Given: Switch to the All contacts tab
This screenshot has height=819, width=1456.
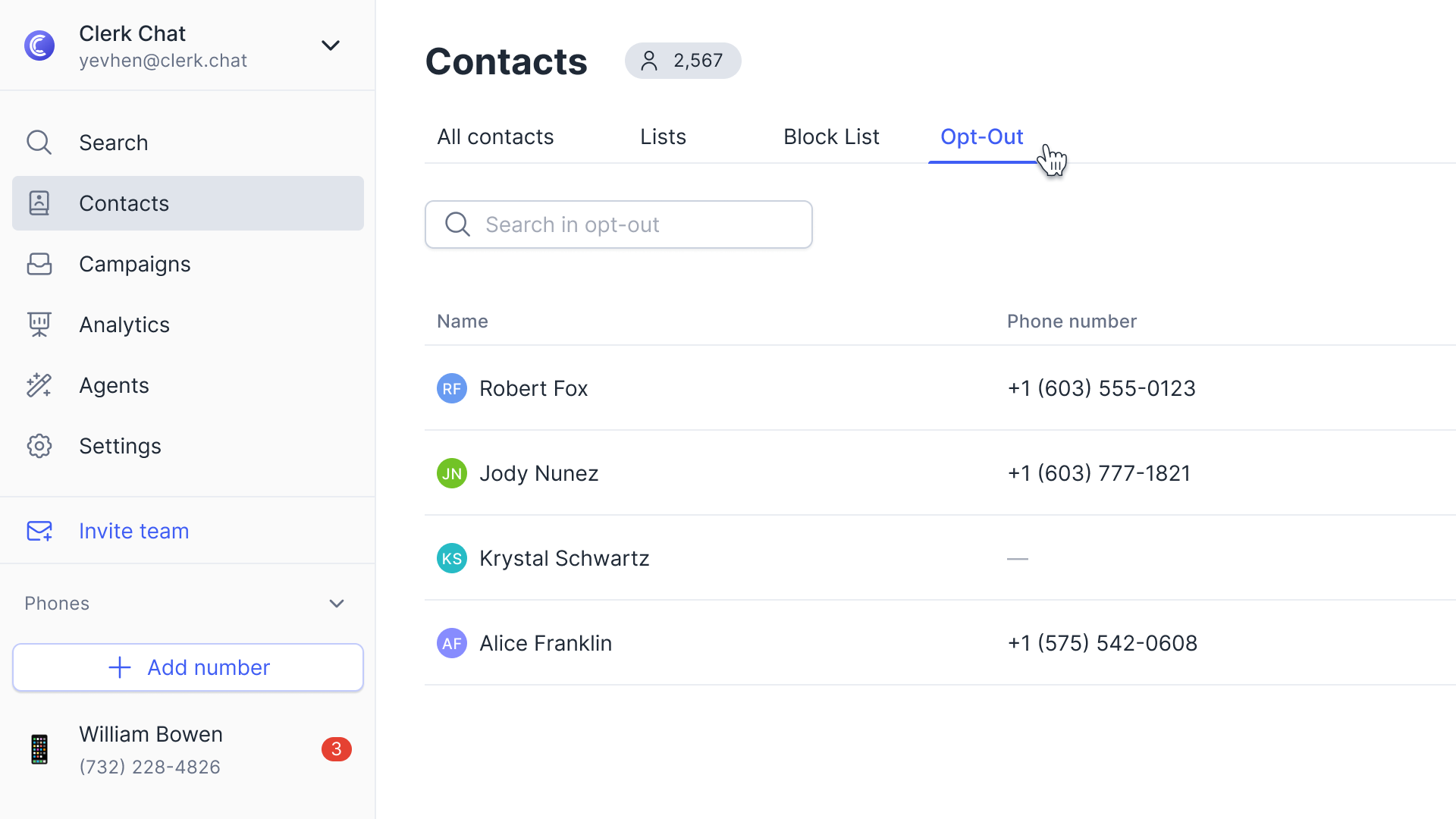Looking at the screenshot, I should [495, 136].
